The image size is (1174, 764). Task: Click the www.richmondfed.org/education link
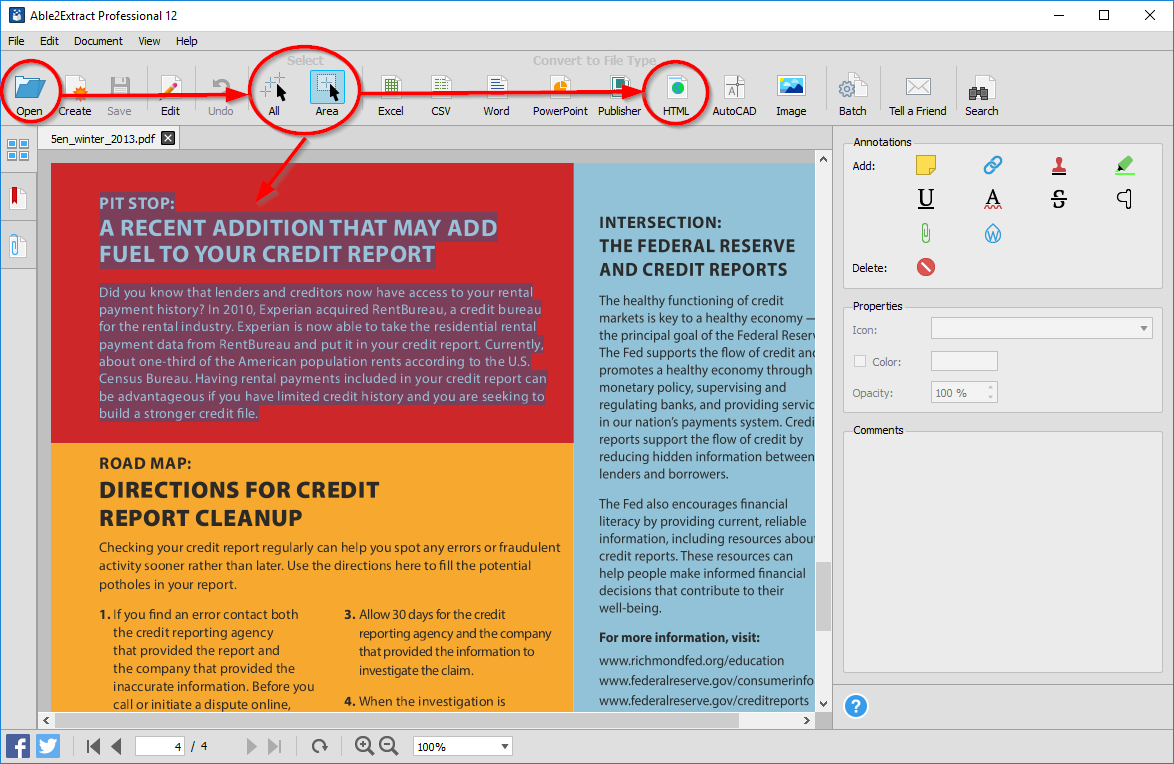[x=691, y=661]
